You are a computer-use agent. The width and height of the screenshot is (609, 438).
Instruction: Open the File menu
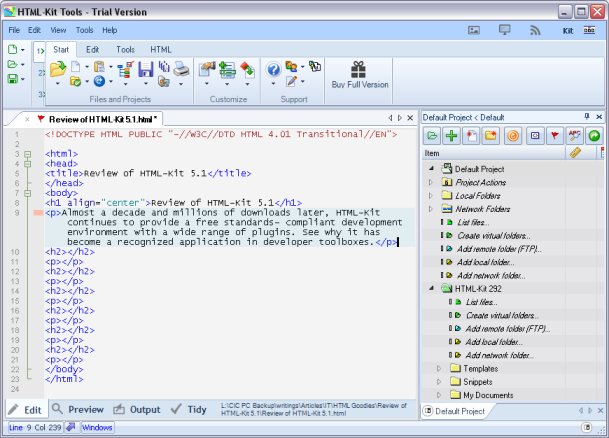[x=14, y=30]
